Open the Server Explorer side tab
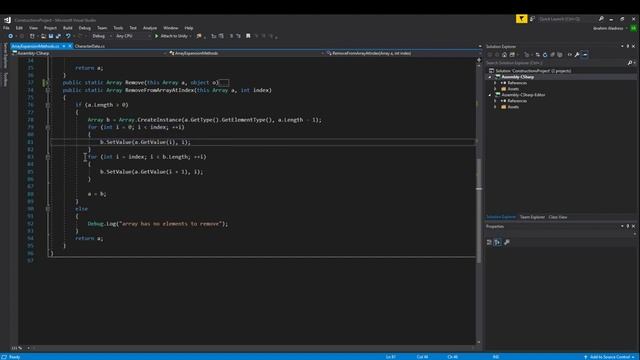 point(5,56)
